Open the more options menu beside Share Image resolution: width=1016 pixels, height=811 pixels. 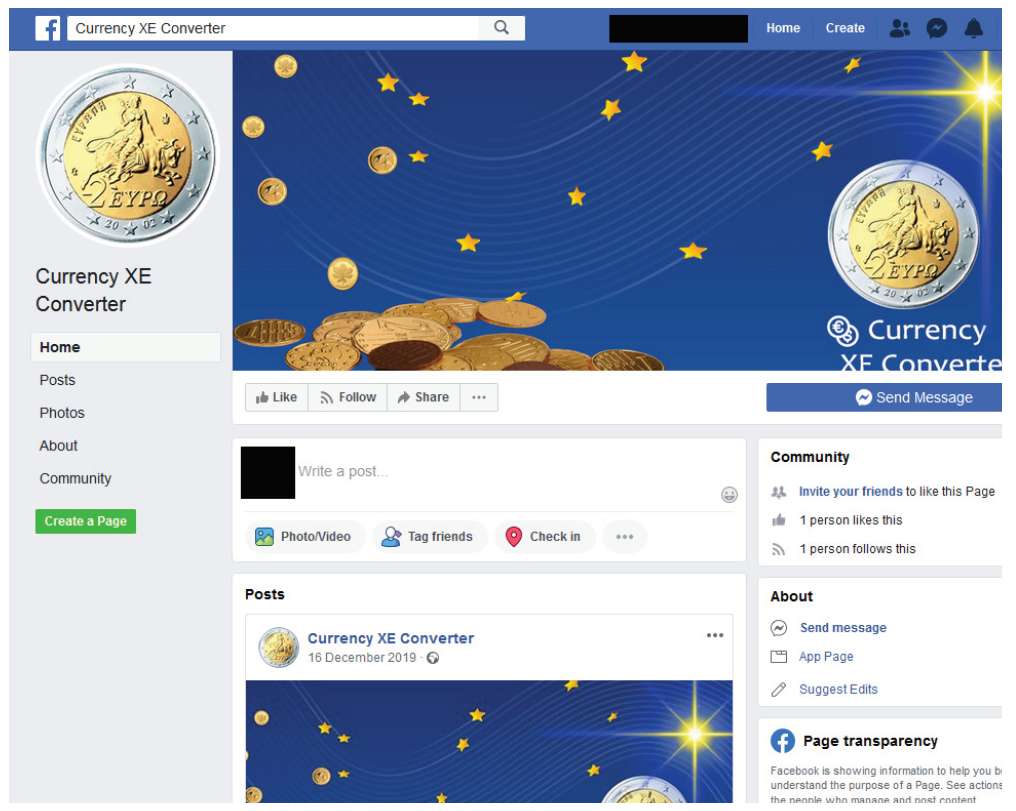tap(479, 397)
